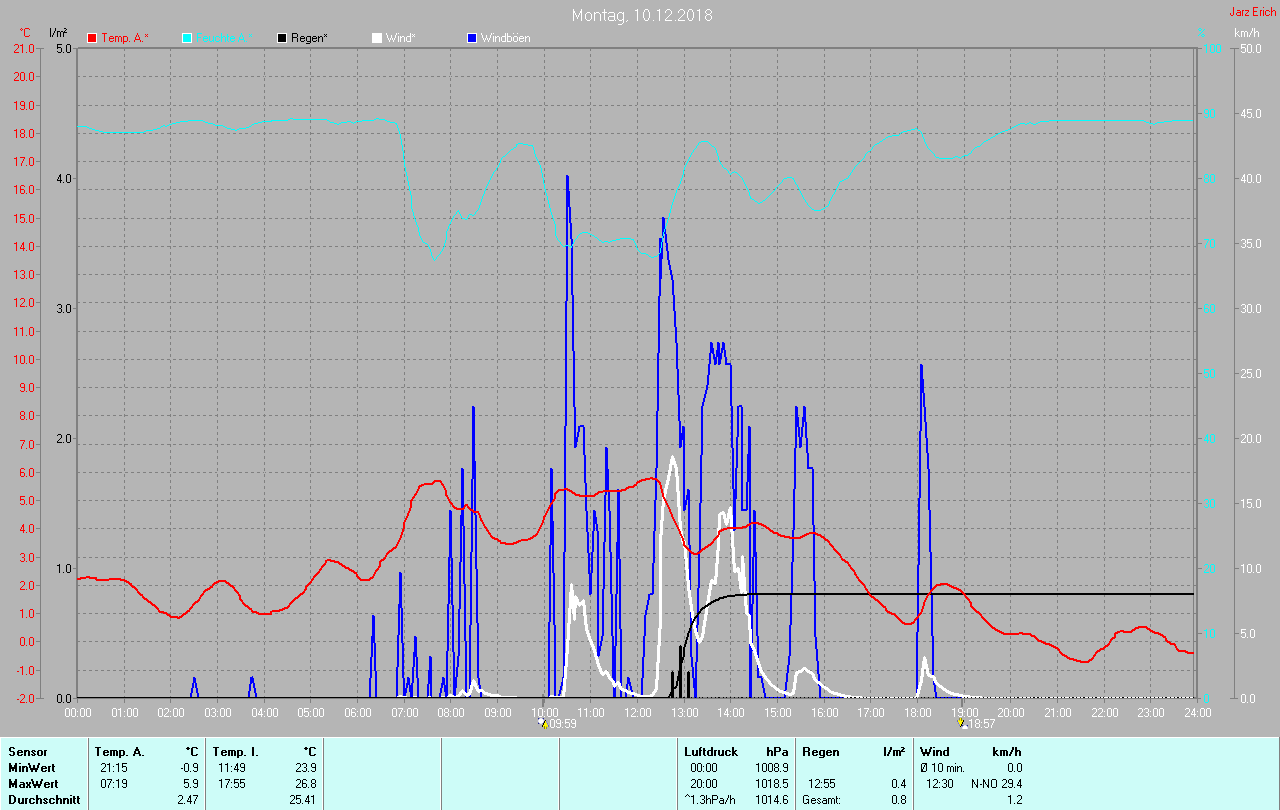Click the '06:00' time axis label
Viewport: 1280px width, 810px height.
pos(358,713)
